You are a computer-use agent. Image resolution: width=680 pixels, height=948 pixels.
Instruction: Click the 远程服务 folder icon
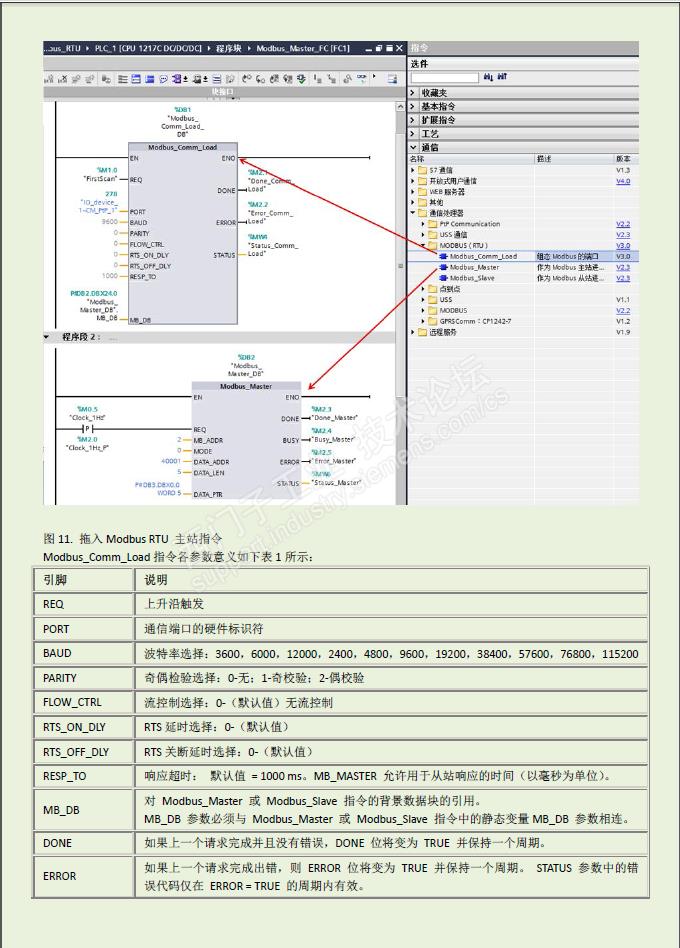tap(423, 332)
